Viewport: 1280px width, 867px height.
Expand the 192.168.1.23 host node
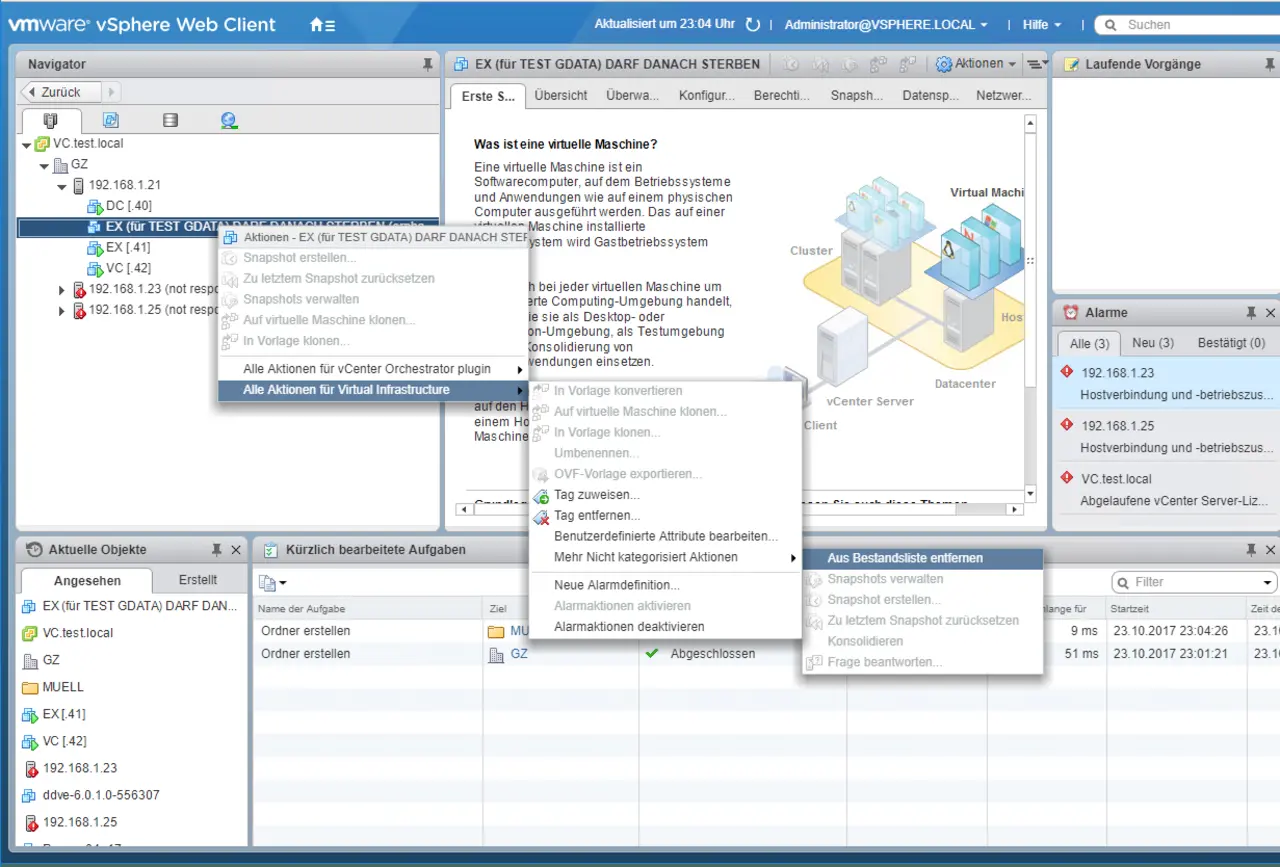coord(63,290)
